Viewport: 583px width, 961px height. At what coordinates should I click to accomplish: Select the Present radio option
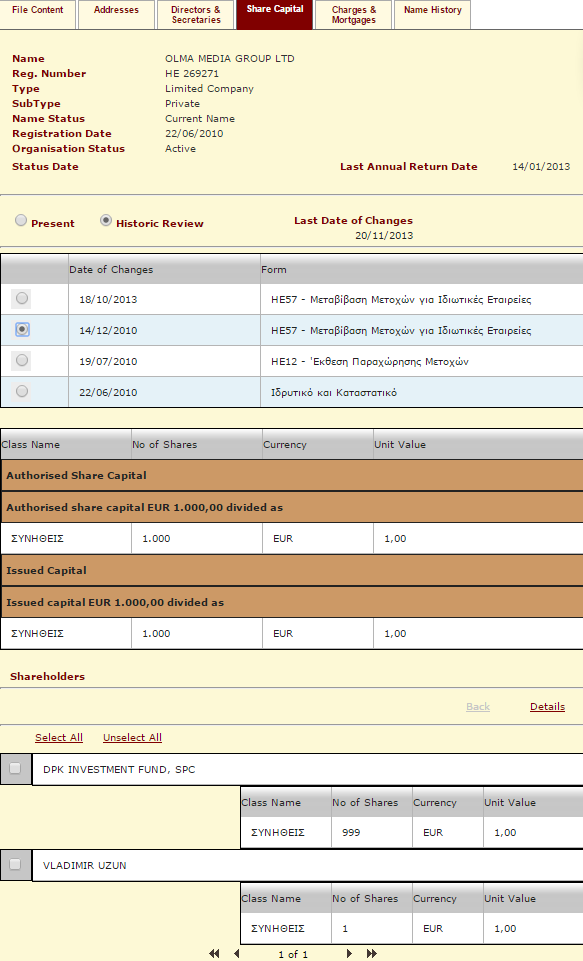(x=21, y=220)
